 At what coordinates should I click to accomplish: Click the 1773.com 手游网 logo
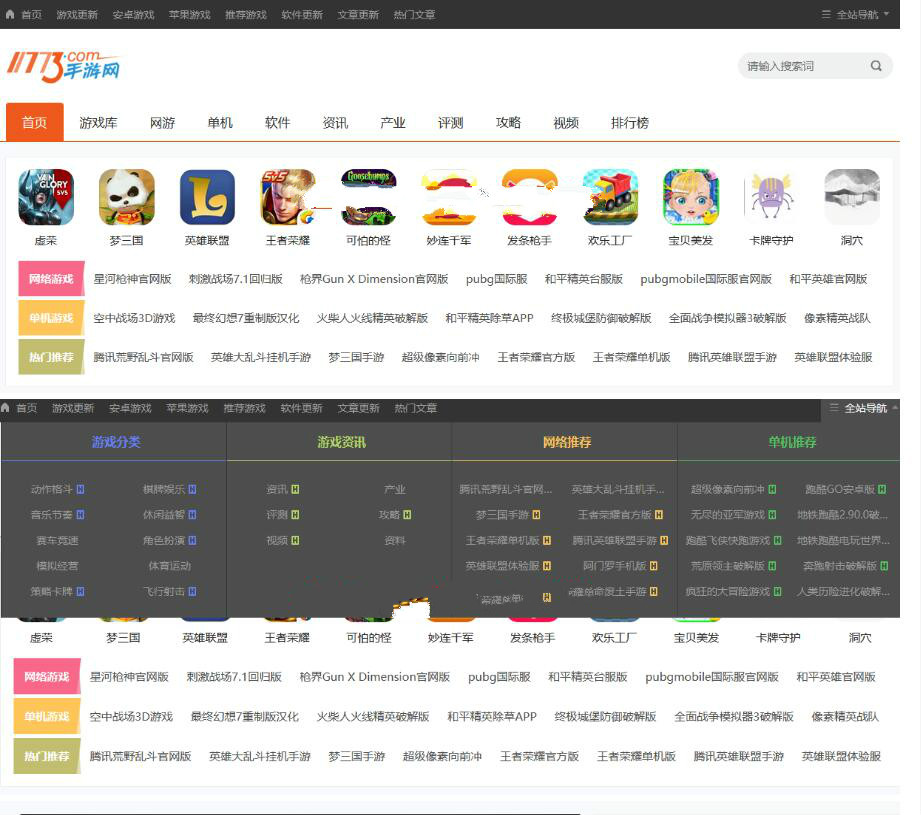coord(63,66)
